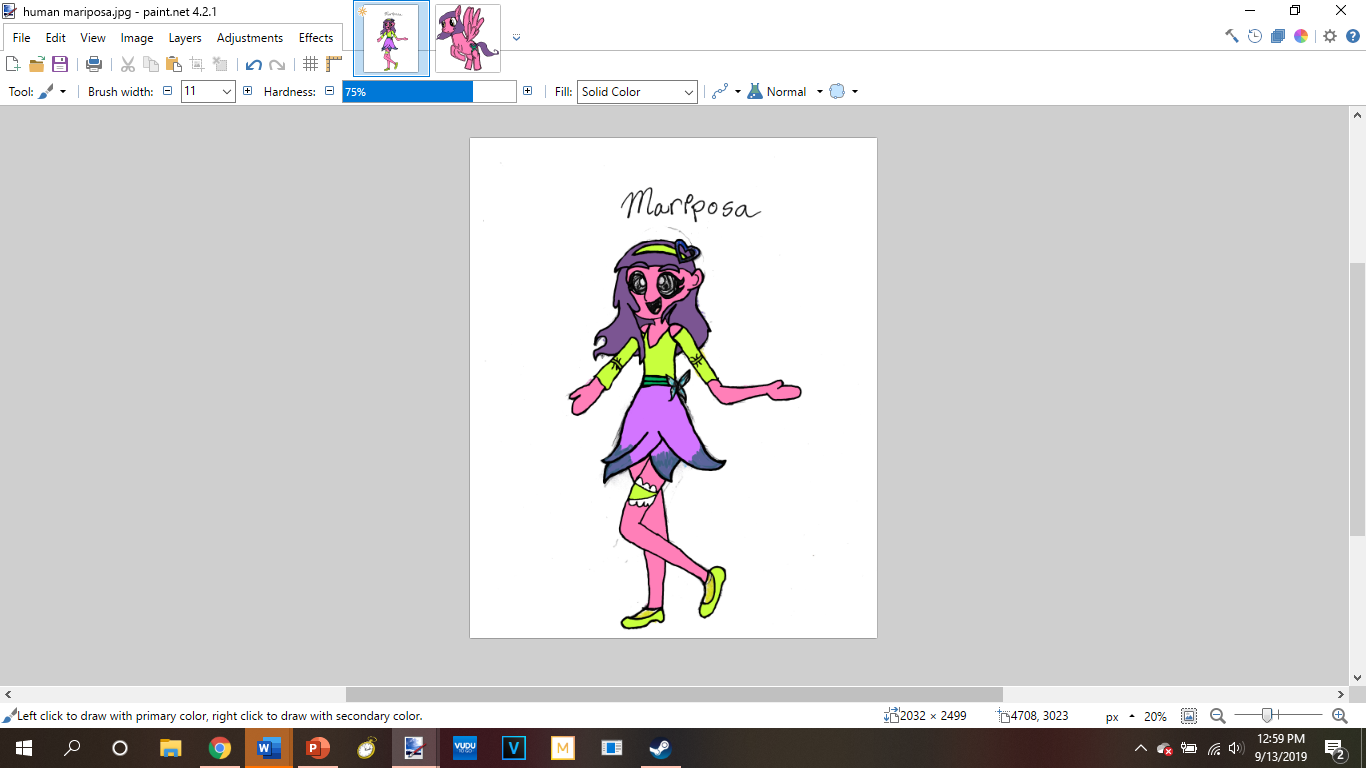Open the Fill Solid Color dropdown
1366x768 pixels.
click(637, 92)
